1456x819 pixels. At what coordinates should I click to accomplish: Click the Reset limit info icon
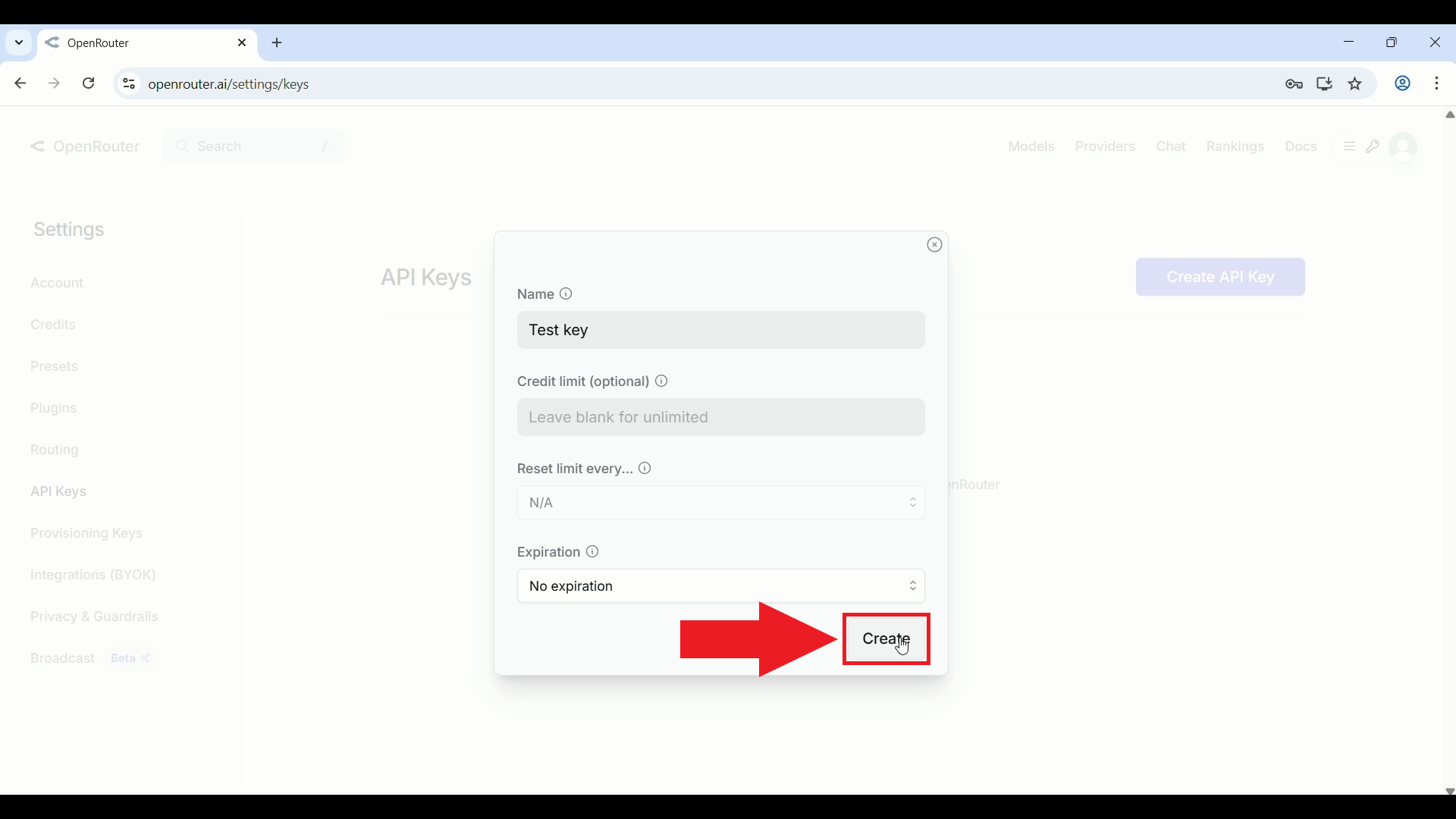[645, 469]
